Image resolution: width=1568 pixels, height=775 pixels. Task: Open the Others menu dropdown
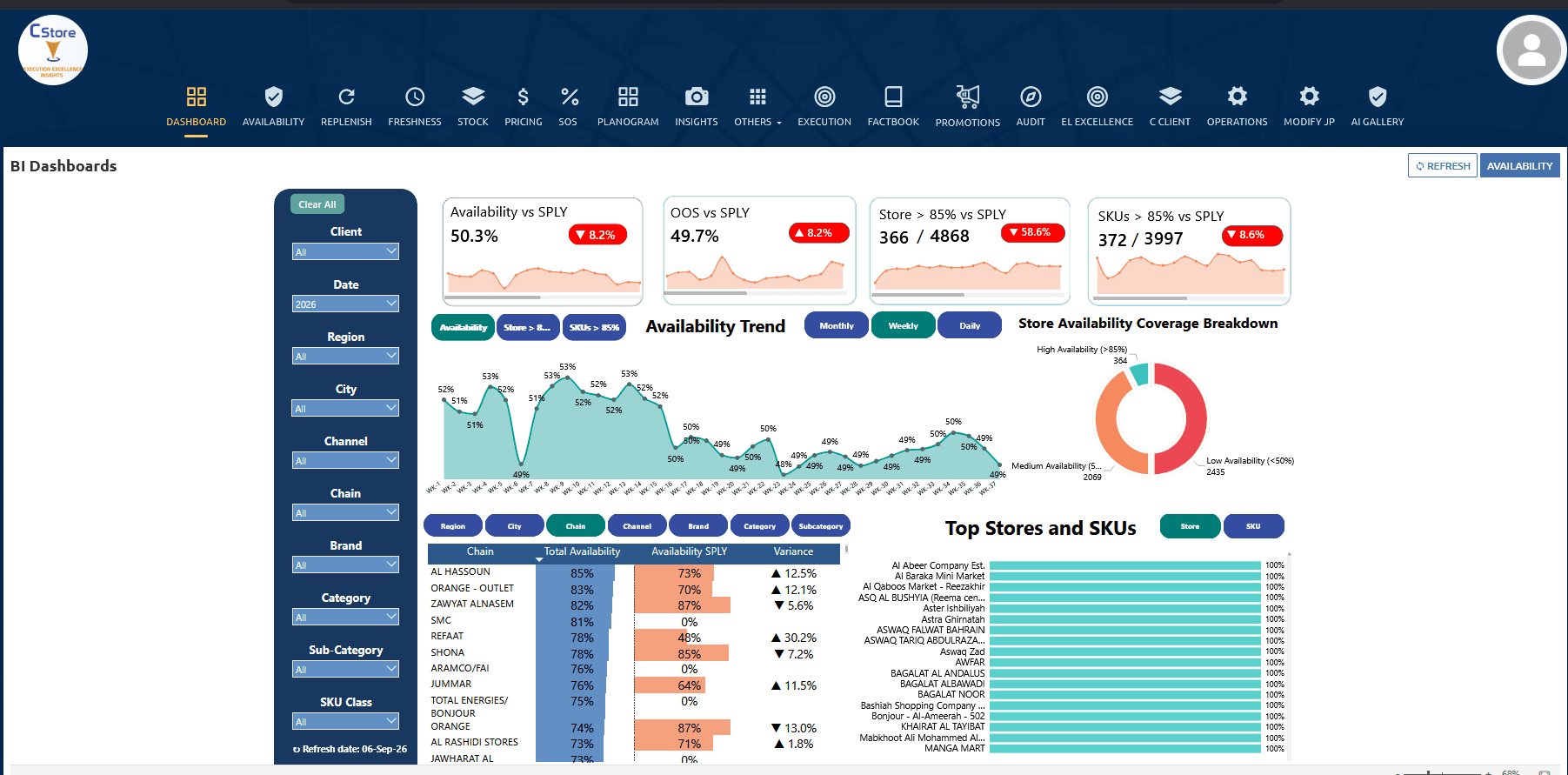(x=757, y=105)
